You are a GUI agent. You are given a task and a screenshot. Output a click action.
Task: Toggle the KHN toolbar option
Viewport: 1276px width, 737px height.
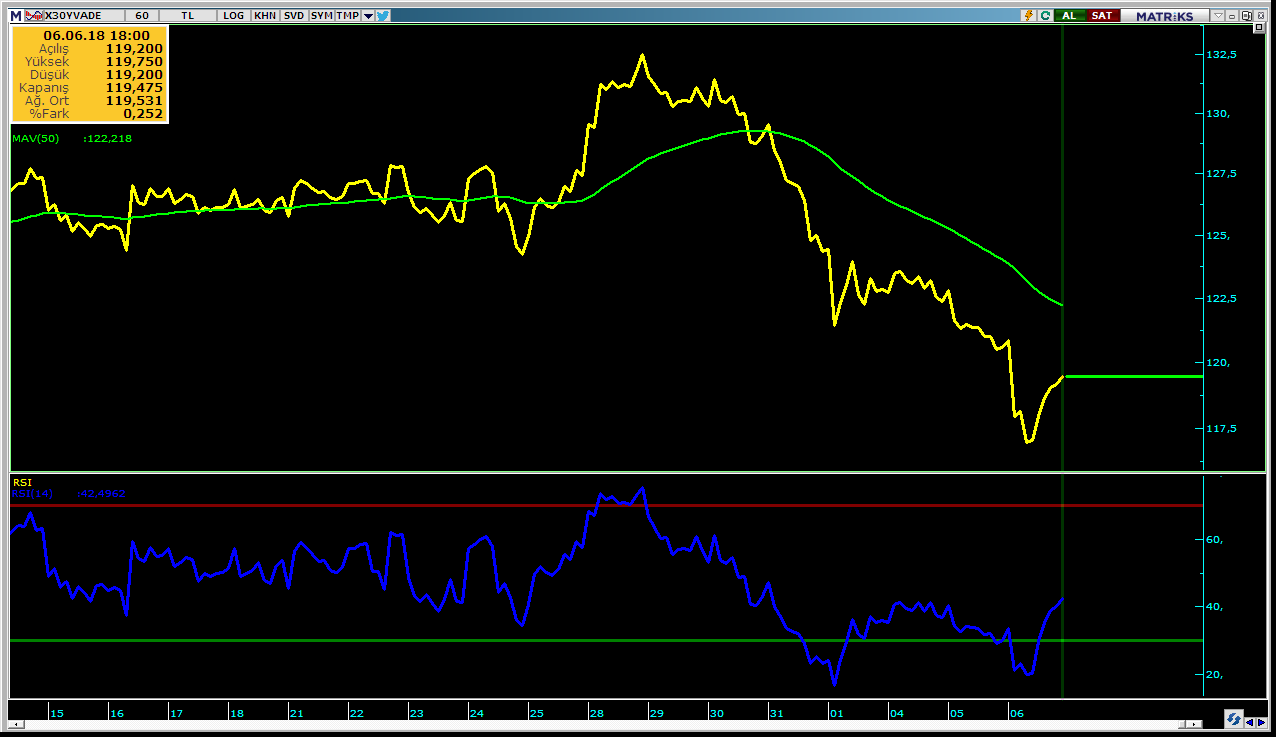[x=265, y=15]
